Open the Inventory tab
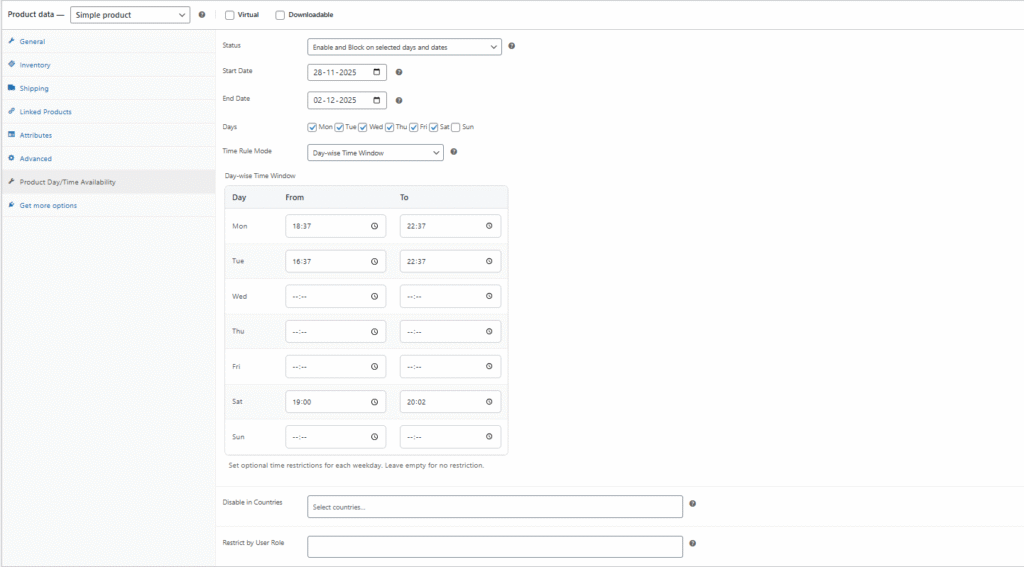 pos(108,65)
